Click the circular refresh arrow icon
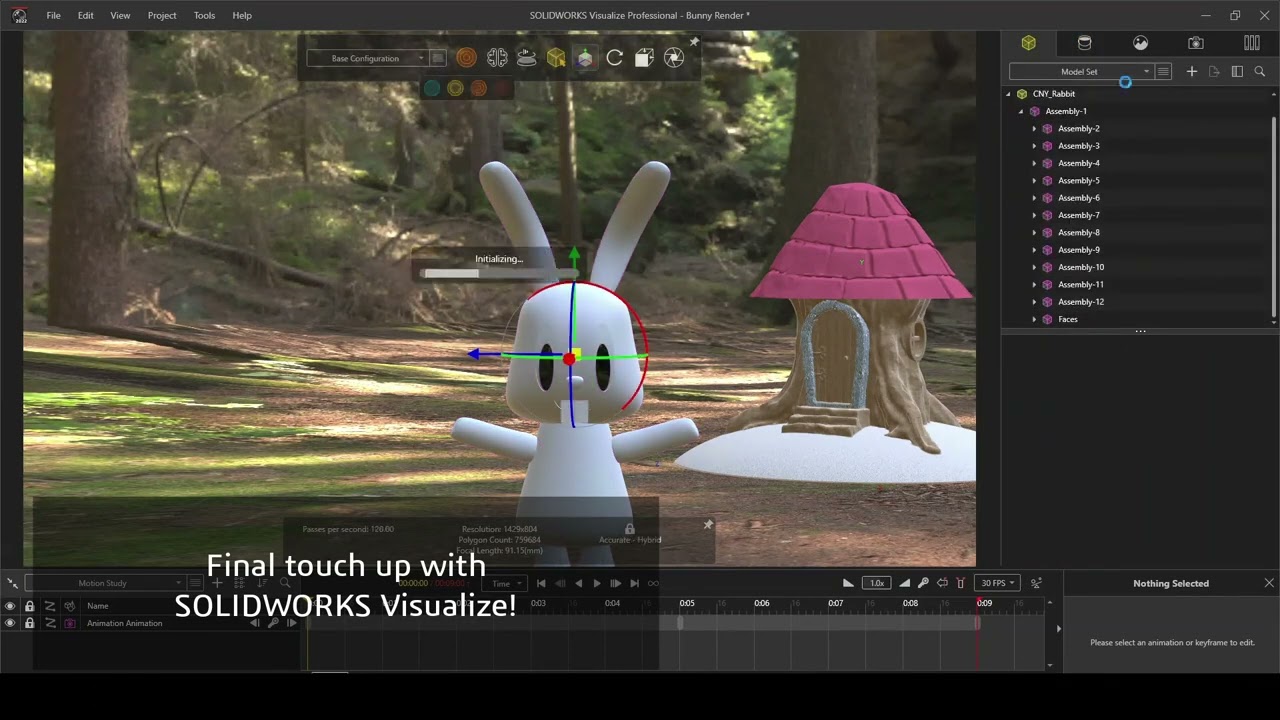This screenshot has height=720, width=1280. pos(615,58)
